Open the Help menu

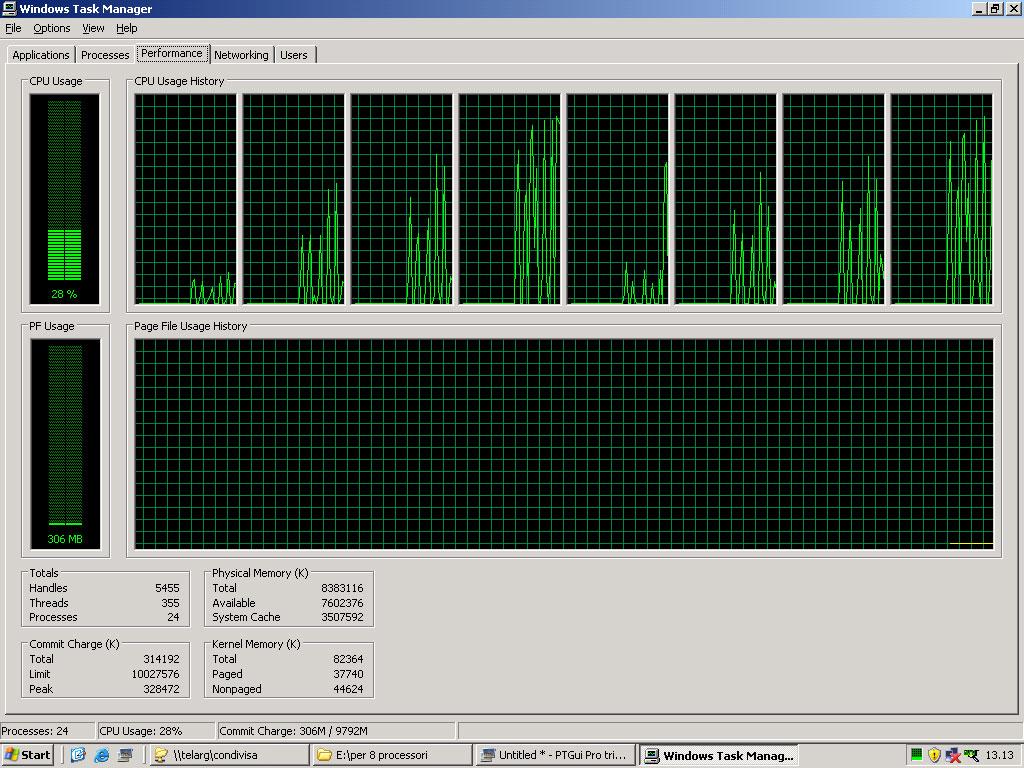[127, 28]
